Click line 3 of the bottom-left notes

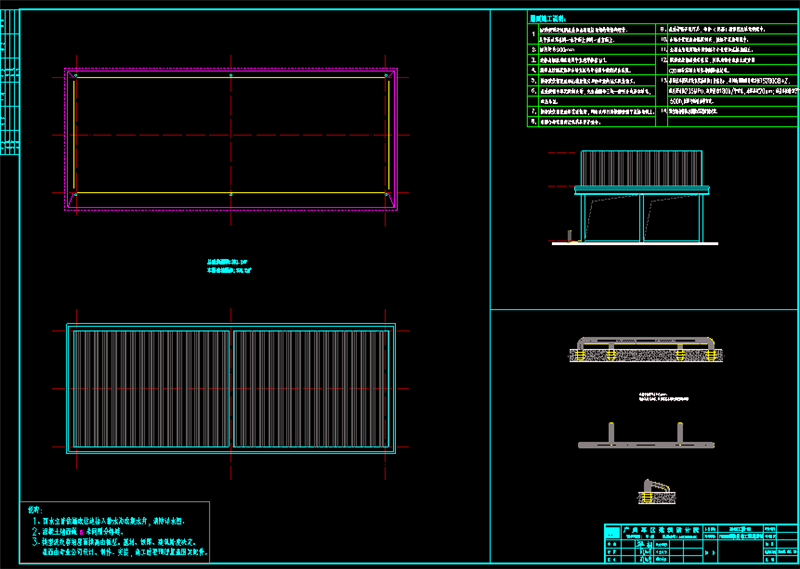[x=113, y=542]
